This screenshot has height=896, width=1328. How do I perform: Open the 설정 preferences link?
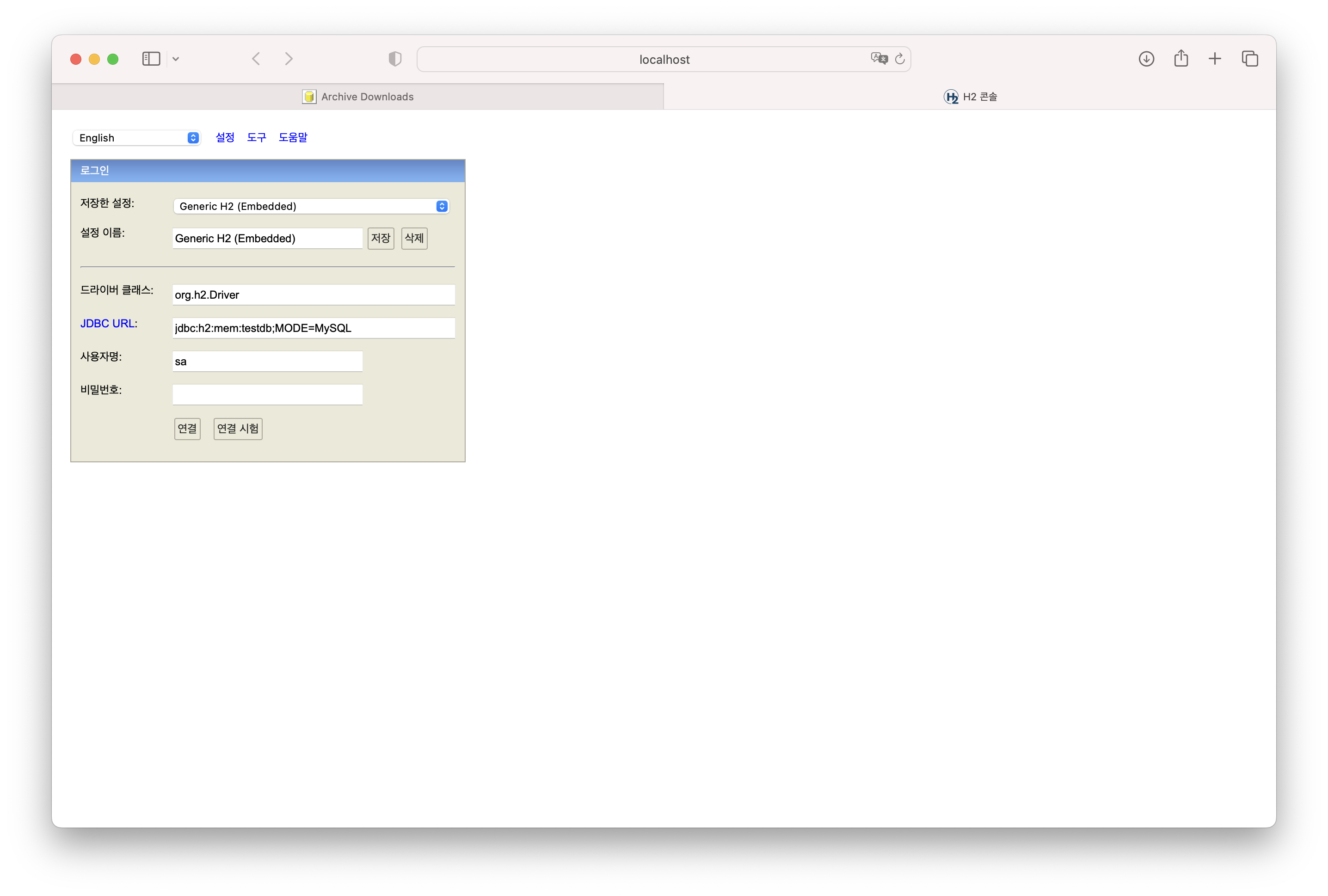[x=225, y=137]
